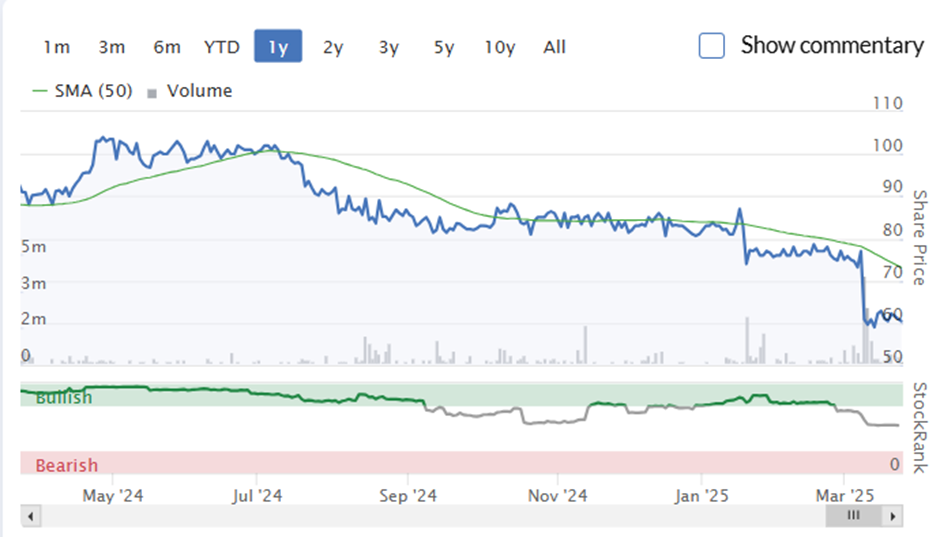Switch chart to 10y range
The width and height of the screenshot is (940, 537).
click(x=499, y=47)
